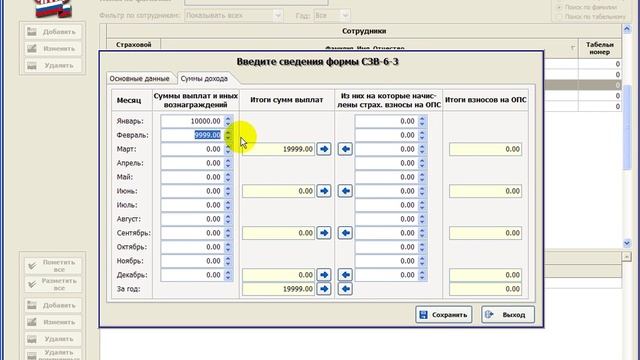Click the Ноябрь ОПС contributions field
The width and height of the screenshot is (640, 360).
click(x=386, y=261)
